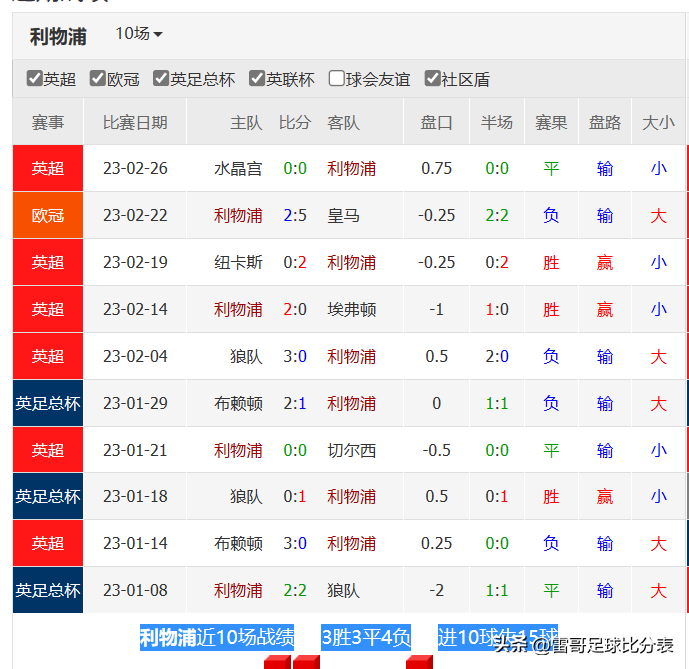Click the 赢 in the 23-01-18 row

click(x=605, y=497)
